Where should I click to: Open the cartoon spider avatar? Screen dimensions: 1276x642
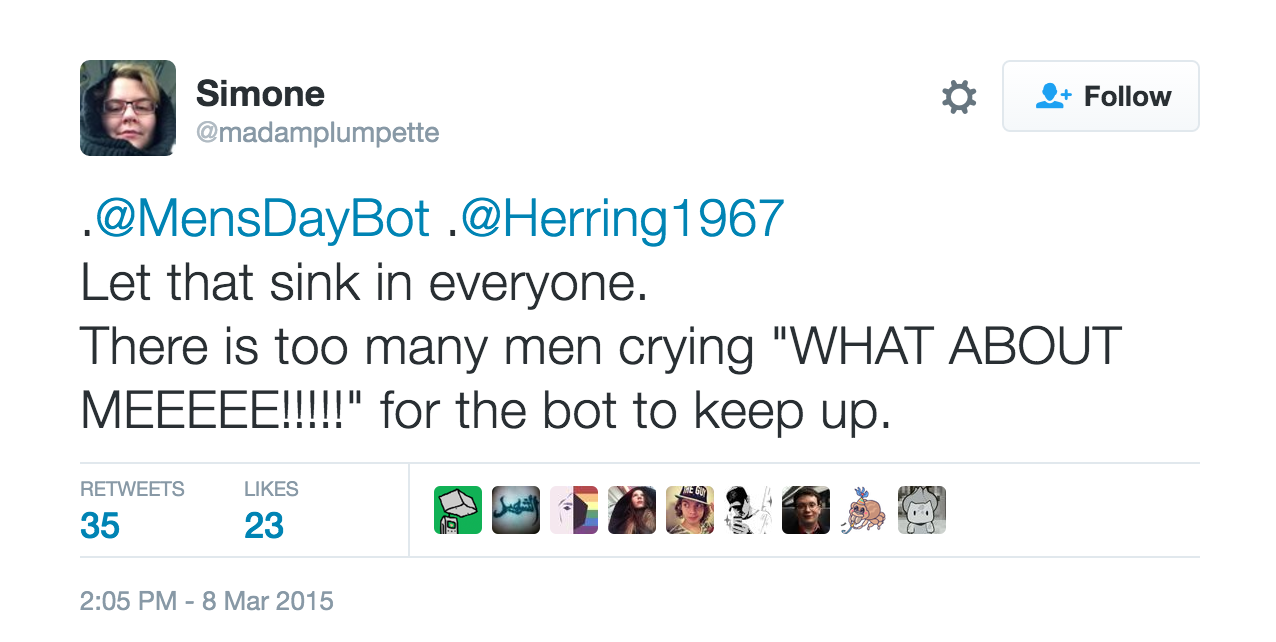point(864,510)
